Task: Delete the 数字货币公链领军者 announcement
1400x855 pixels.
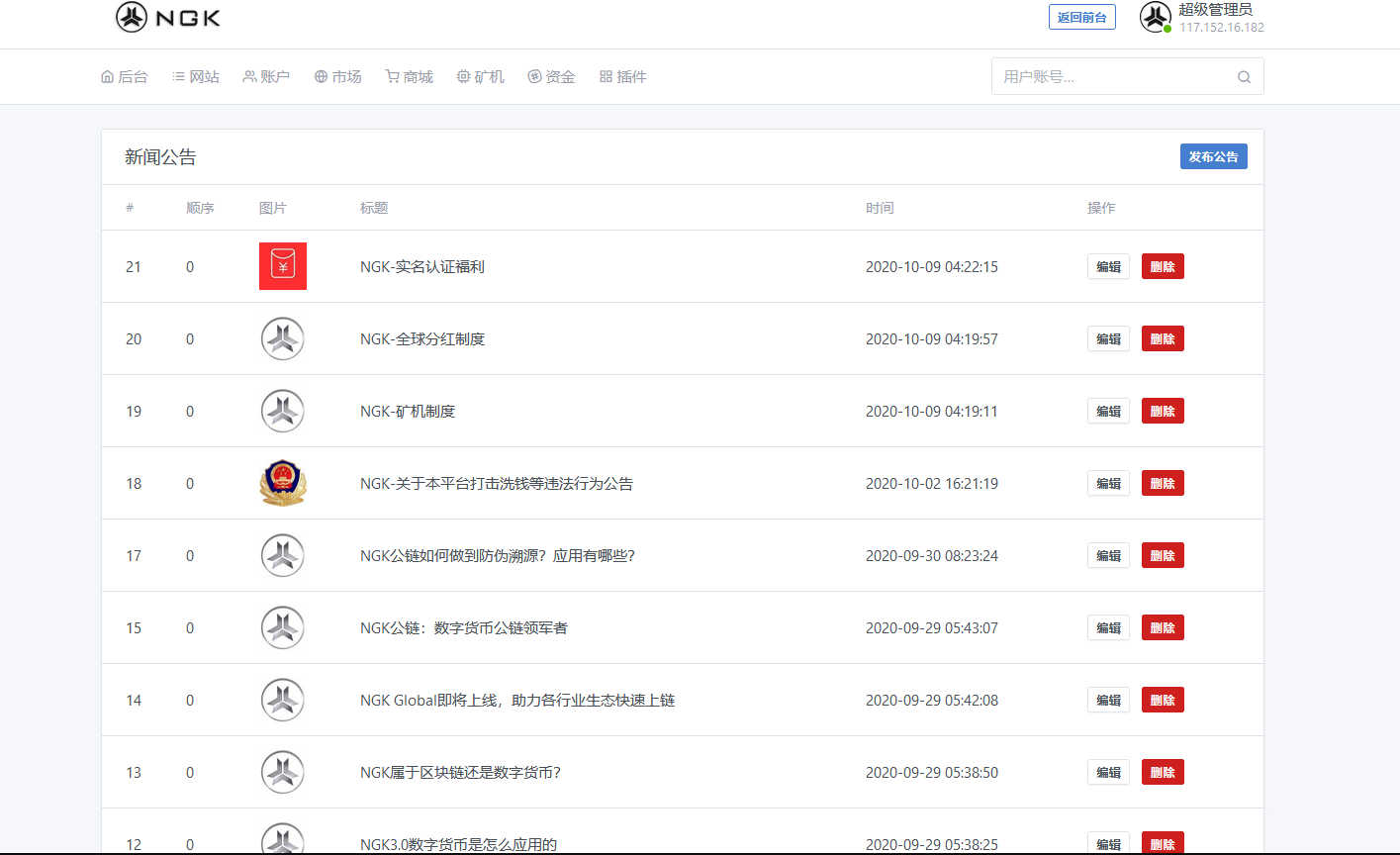Action: [x=1163, y=627]
